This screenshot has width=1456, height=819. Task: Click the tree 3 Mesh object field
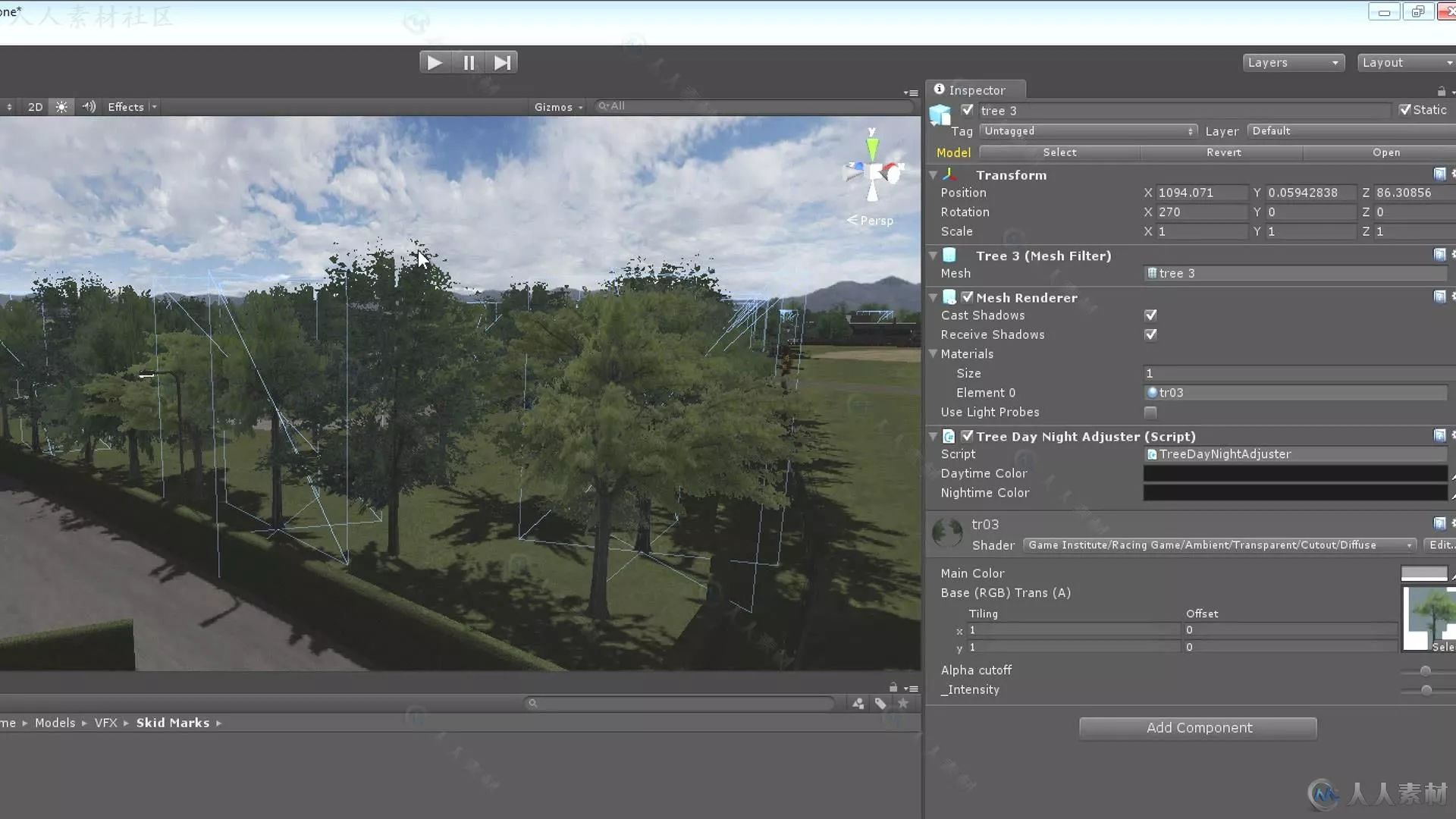[1295, 274]
